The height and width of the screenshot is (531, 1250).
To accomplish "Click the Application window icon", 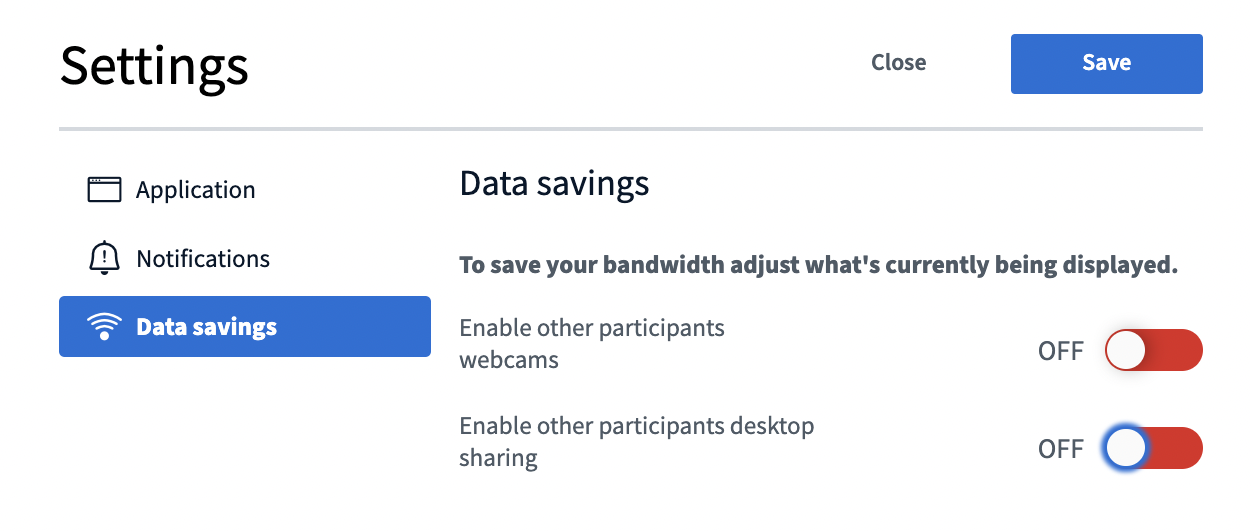I will pyautogui.click(x=104, y=189).
